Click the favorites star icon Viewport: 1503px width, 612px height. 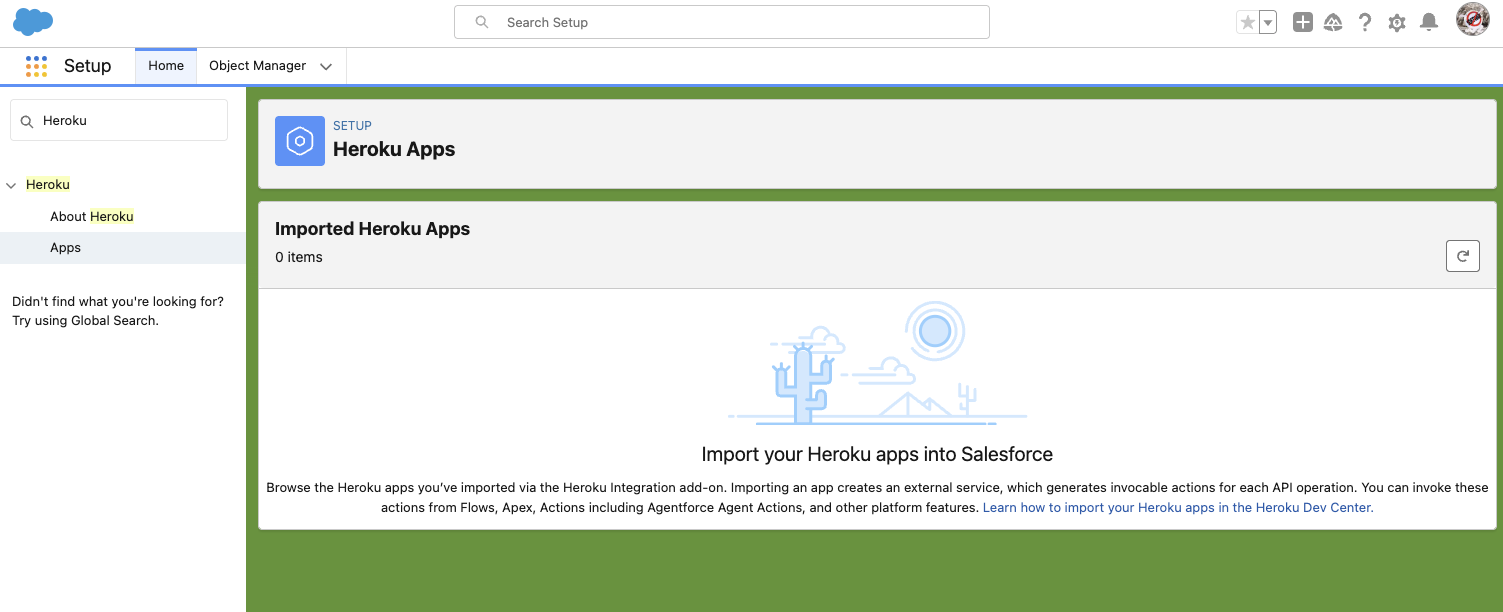[1247, 22]
